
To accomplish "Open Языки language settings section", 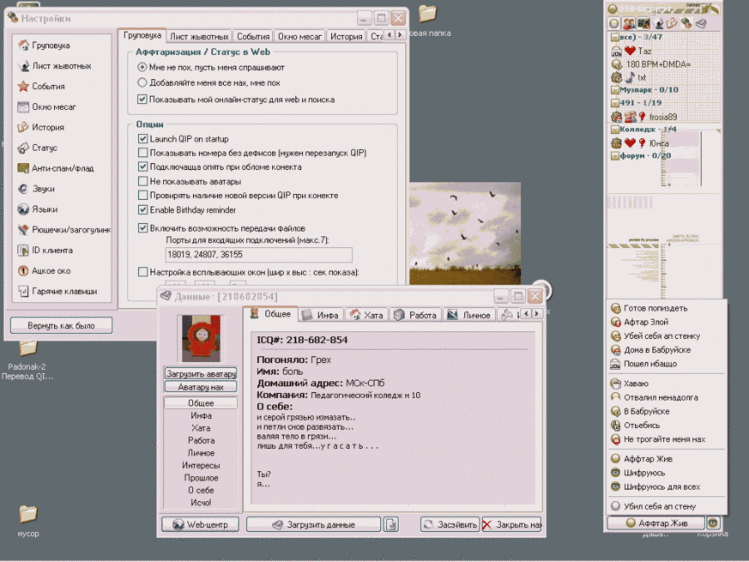I will point(38,209).
